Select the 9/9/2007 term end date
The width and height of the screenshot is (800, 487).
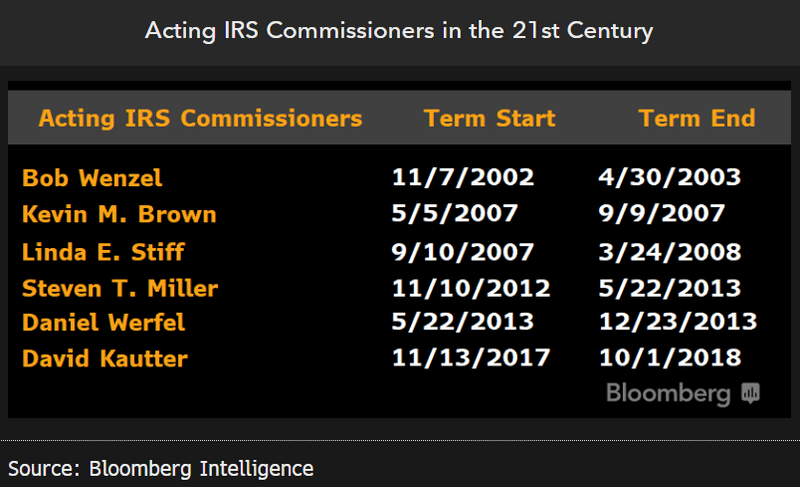(x=662, y=214)
